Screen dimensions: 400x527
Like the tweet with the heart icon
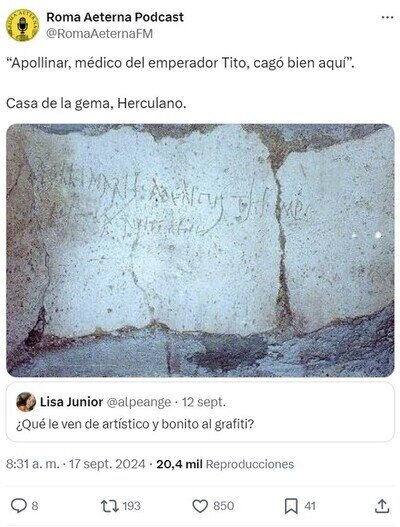(200, 506)
